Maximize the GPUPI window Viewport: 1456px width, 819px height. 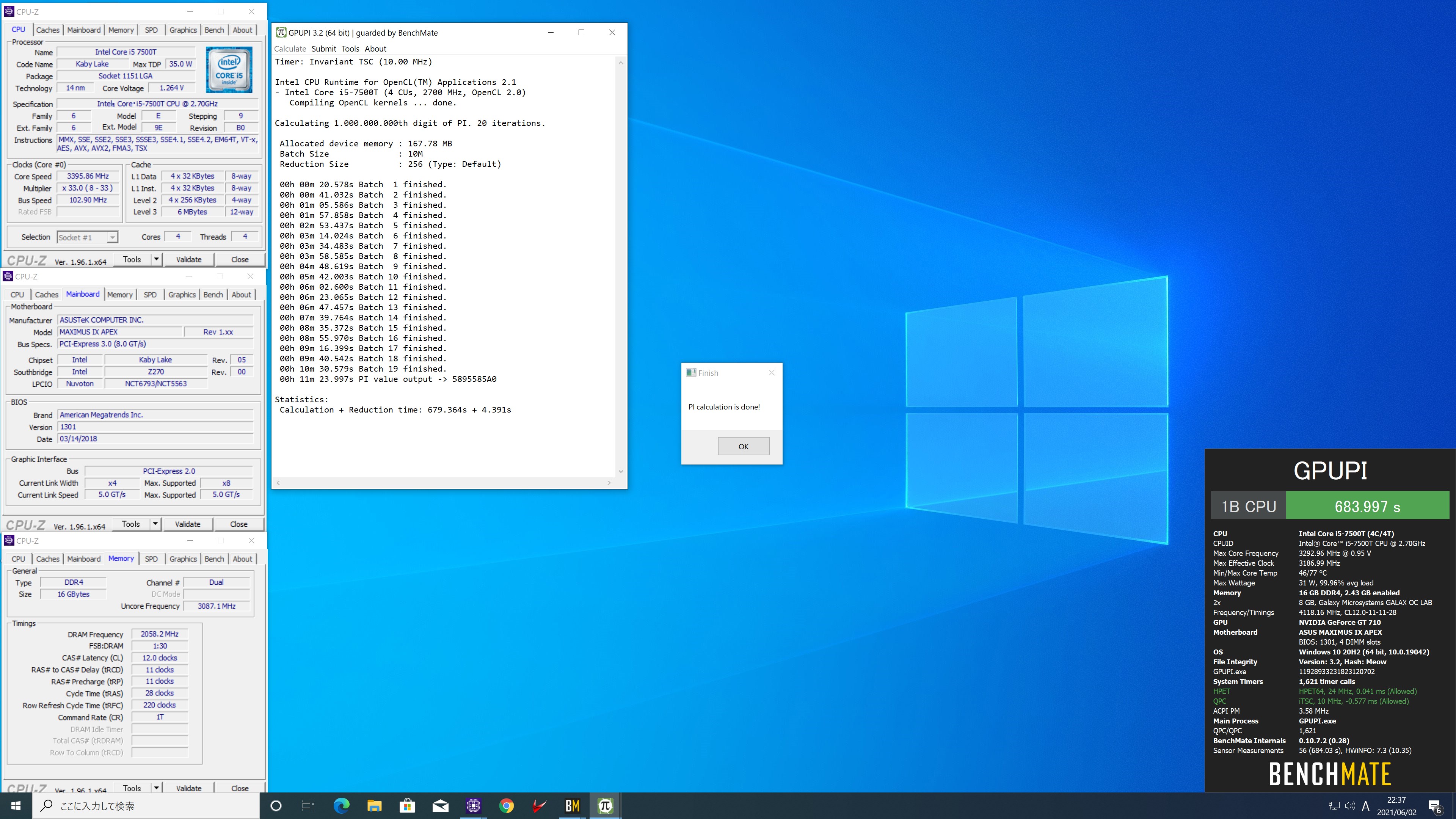581,32
